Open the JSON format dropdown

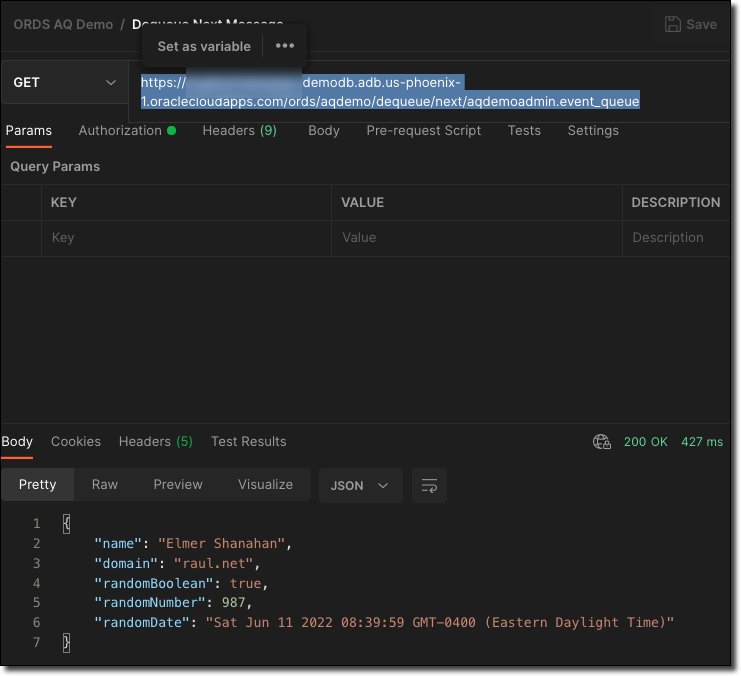(x=360, y=485)
